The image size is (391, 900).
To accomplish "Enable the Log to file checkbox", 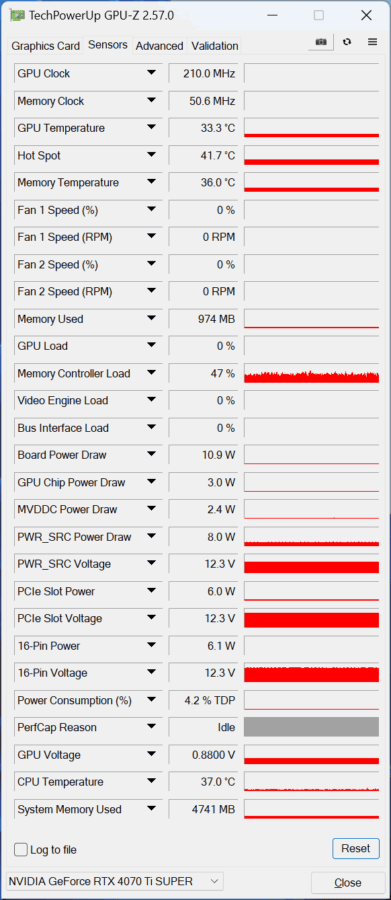I will pos(21,849).
